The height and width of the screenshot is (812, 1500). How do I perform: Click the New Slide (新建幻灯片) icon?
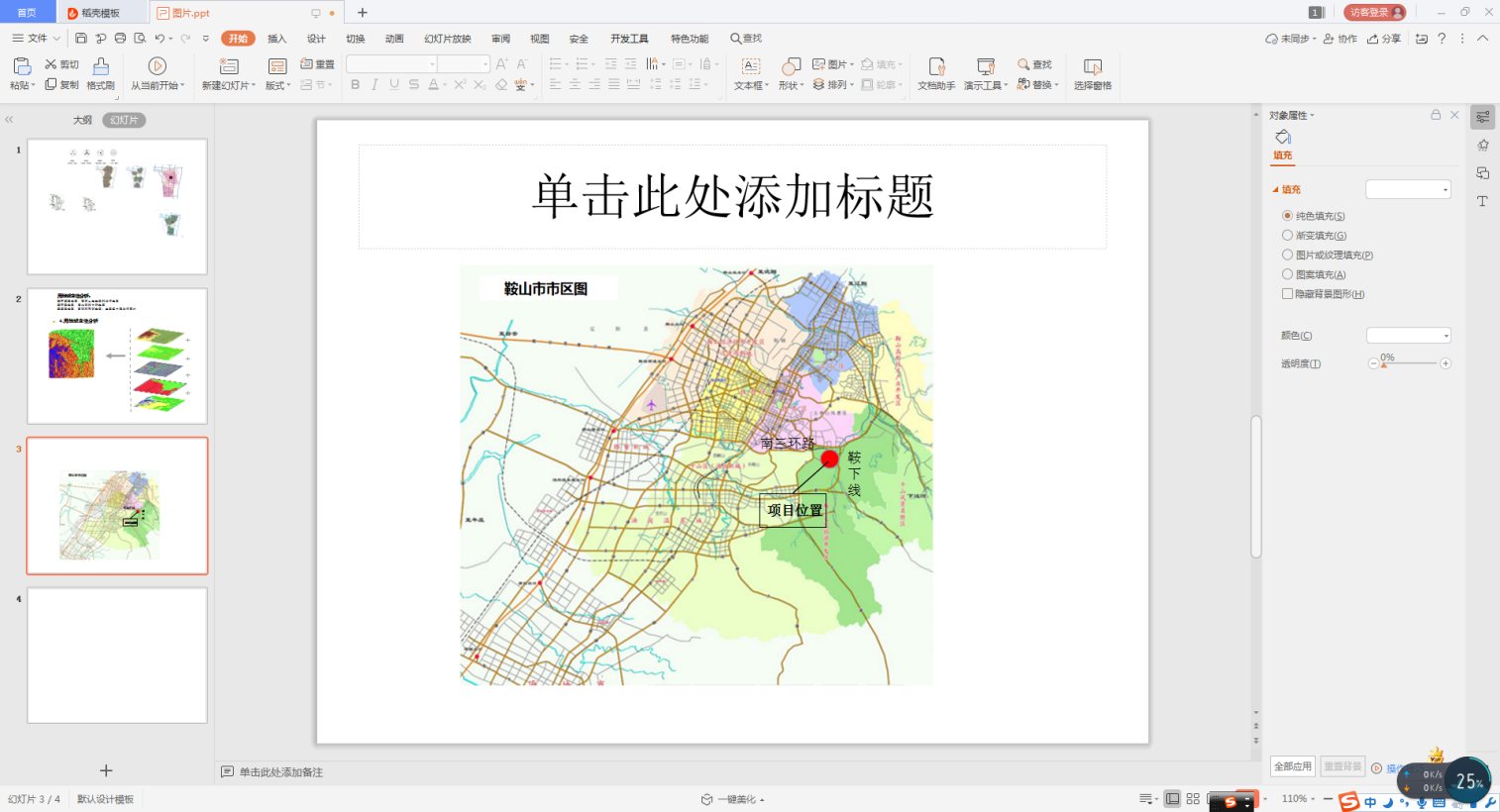(229, 66)
